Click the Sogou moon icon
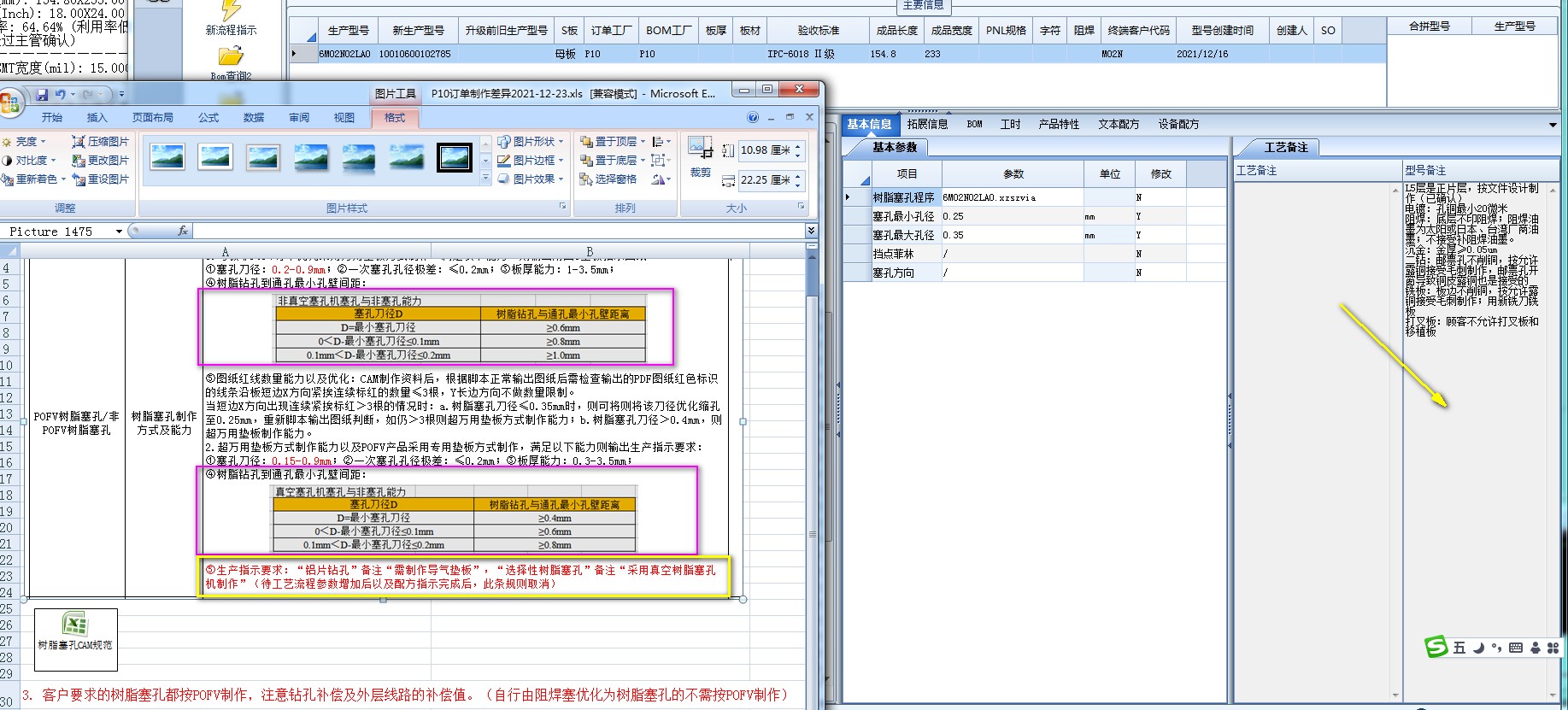The width and height of the screenshot is (1568, 710). 1478,648
